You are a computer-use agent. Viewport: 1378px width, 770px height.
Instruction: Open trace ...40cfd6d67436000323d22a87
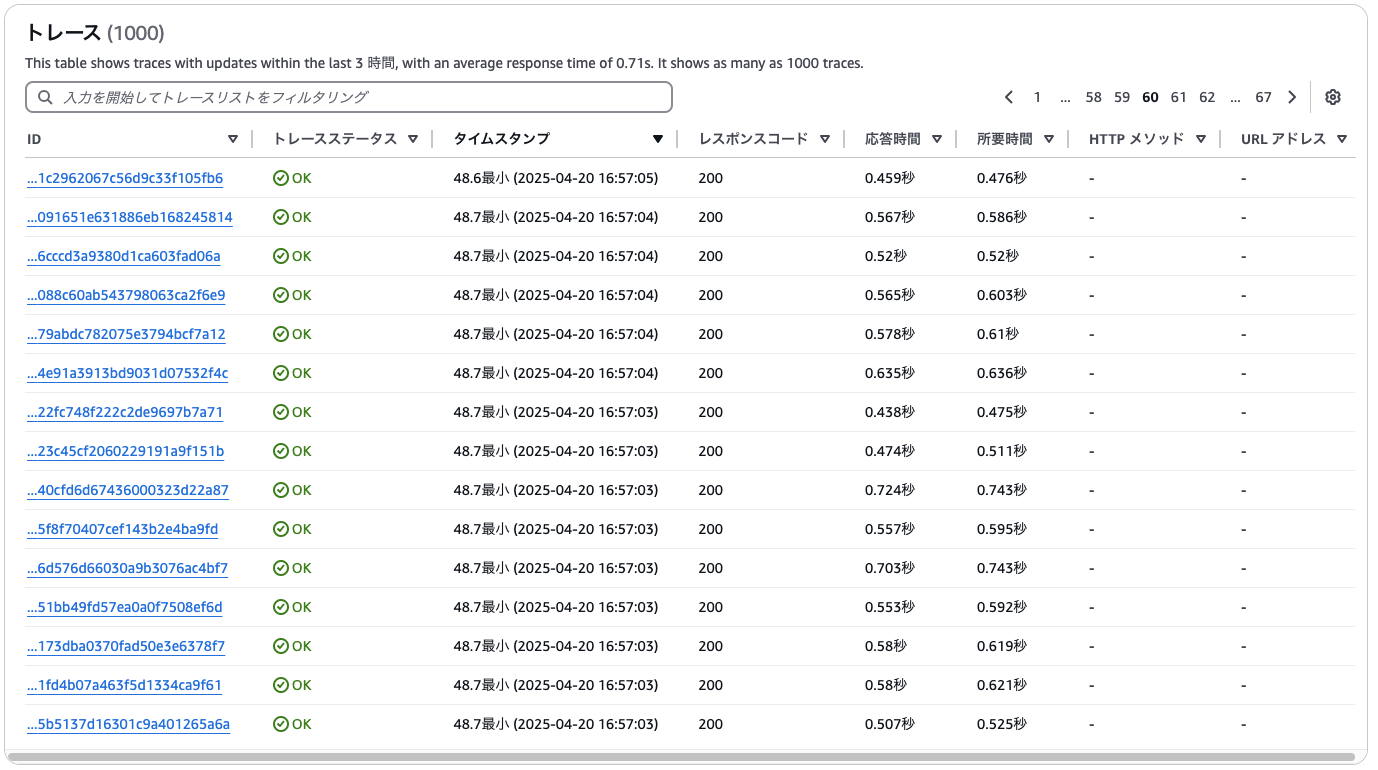pos(128,490)
